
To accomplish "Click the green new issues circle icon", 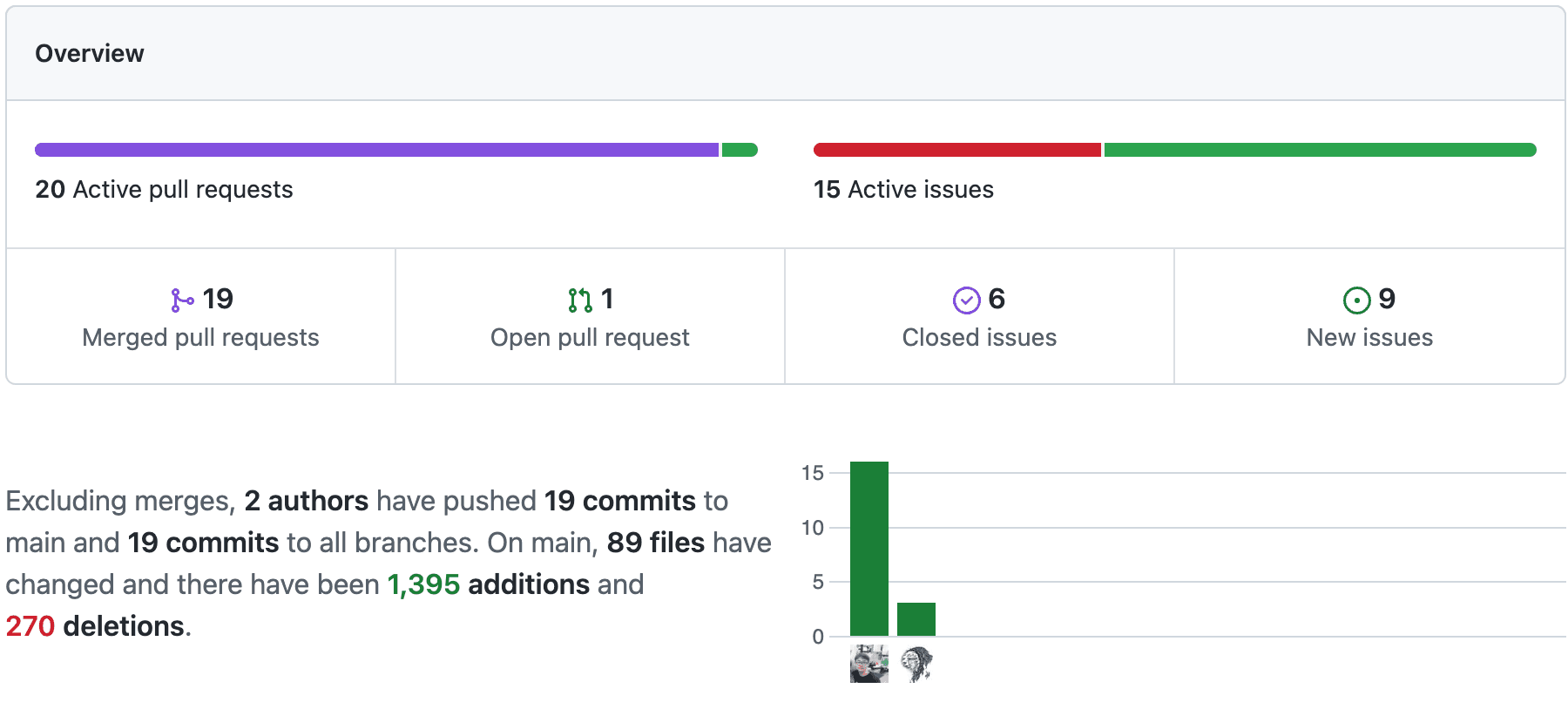I will coord(1356,300).
